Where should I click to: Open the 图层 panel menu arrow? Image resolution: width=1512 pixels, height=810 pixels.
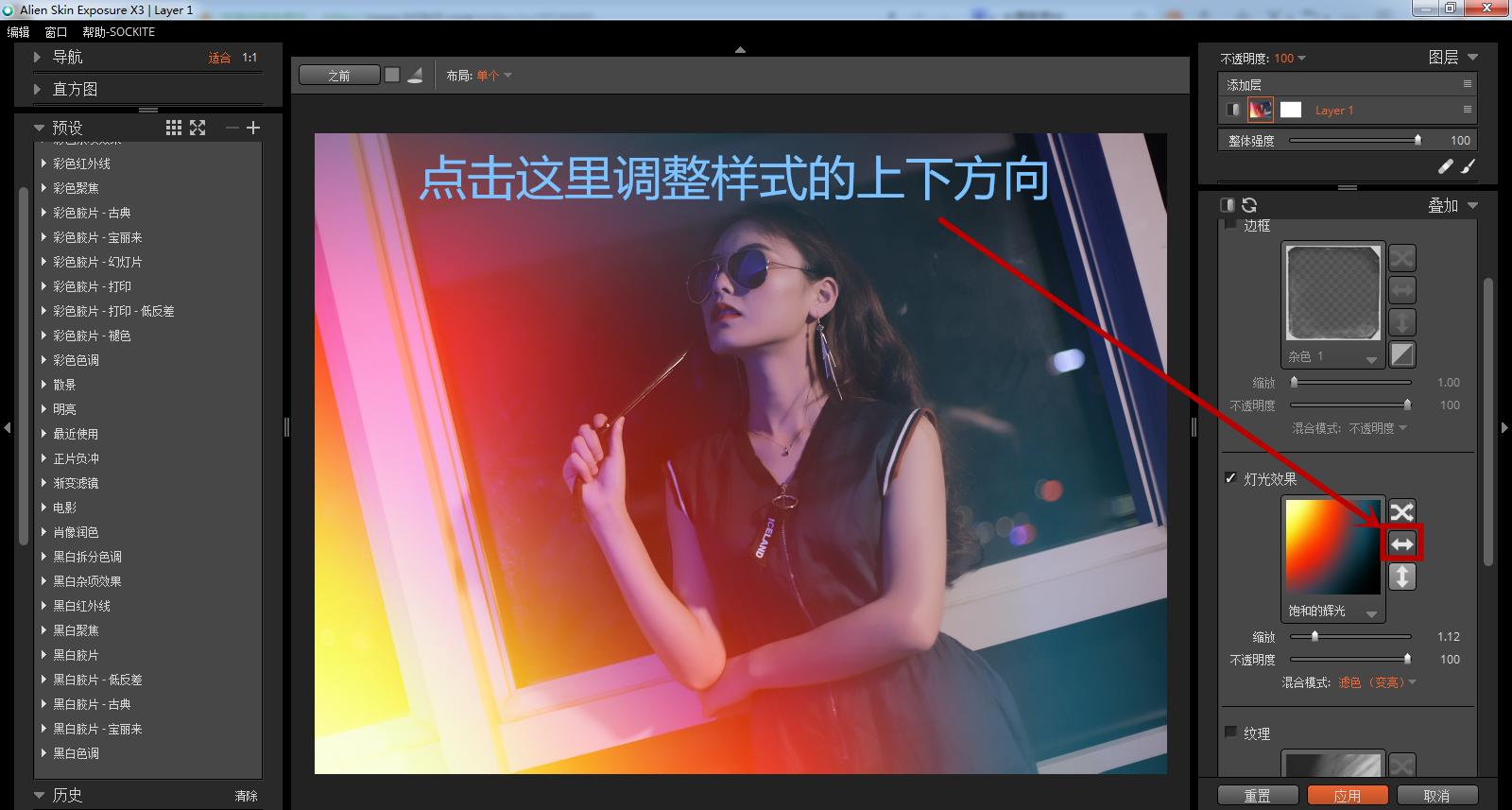1472,58
